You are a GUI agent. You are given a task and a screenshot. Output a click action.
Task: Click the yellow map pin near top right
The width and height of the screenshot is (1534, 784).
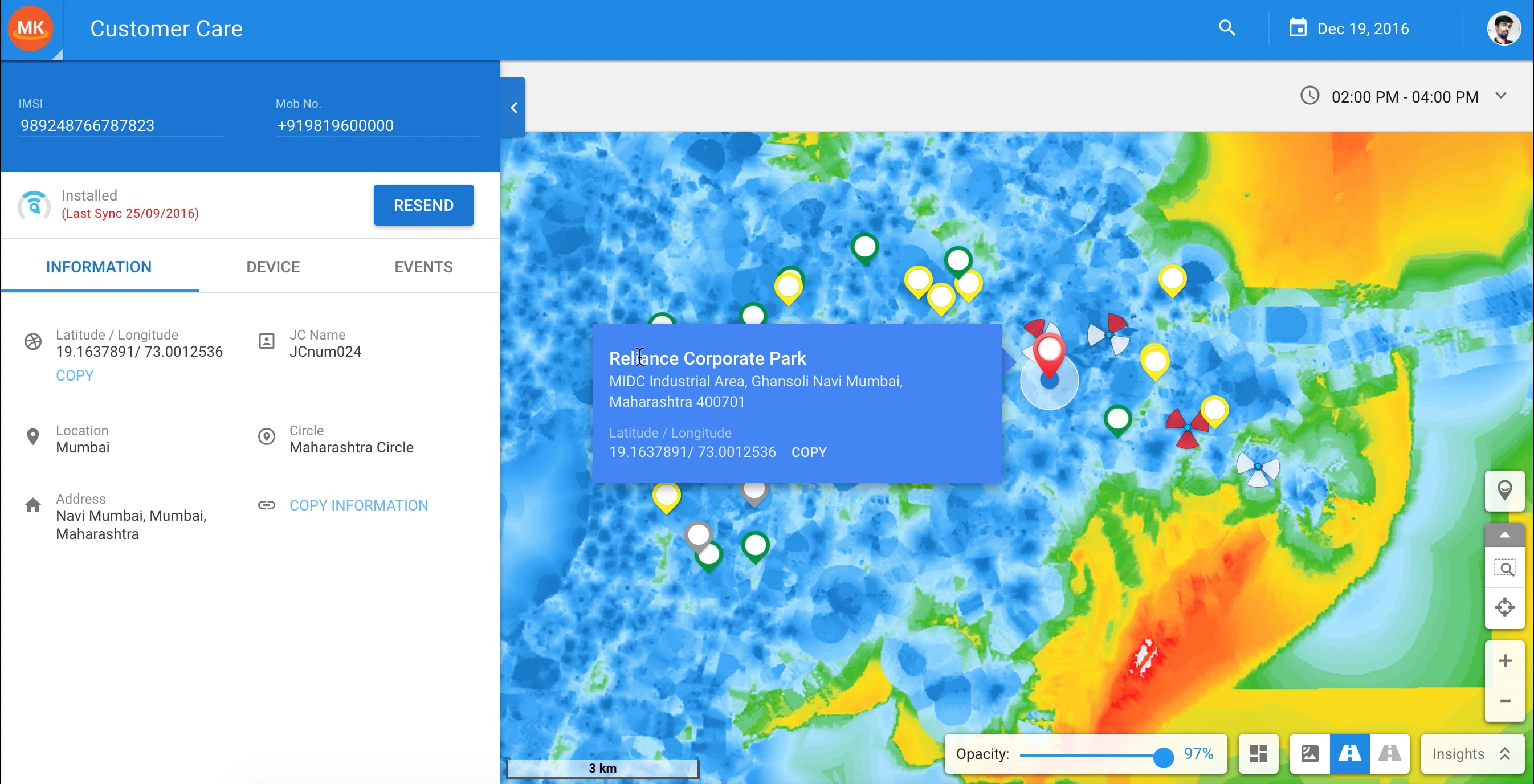[x=1172, y=281]
